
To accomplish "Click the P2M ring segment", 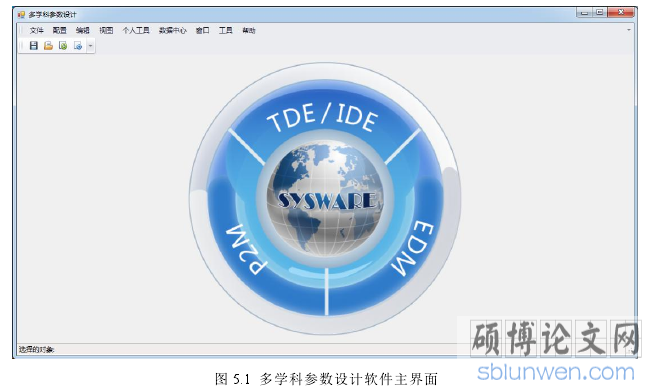I will 247,249.
